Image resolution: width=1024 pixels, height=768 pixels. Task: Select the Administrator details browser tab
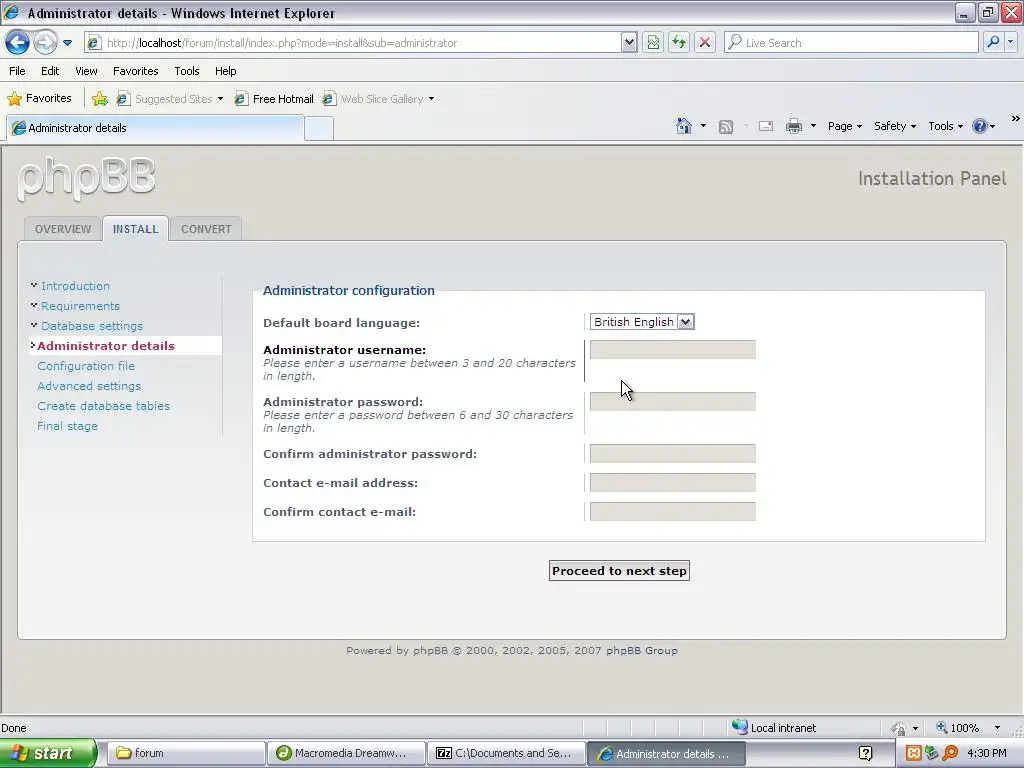click(x=155, y=128)
